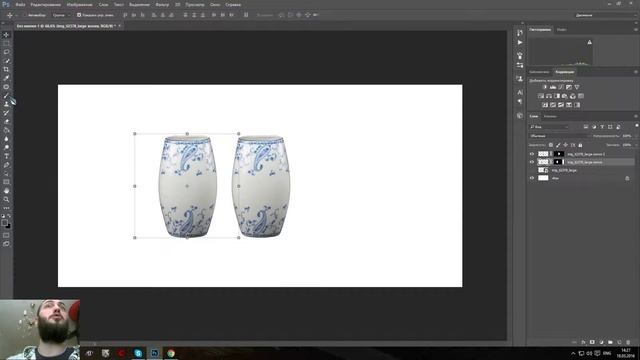640x360 pixels.
Task: Delete layer with trash icon
Action: [628, 342]
